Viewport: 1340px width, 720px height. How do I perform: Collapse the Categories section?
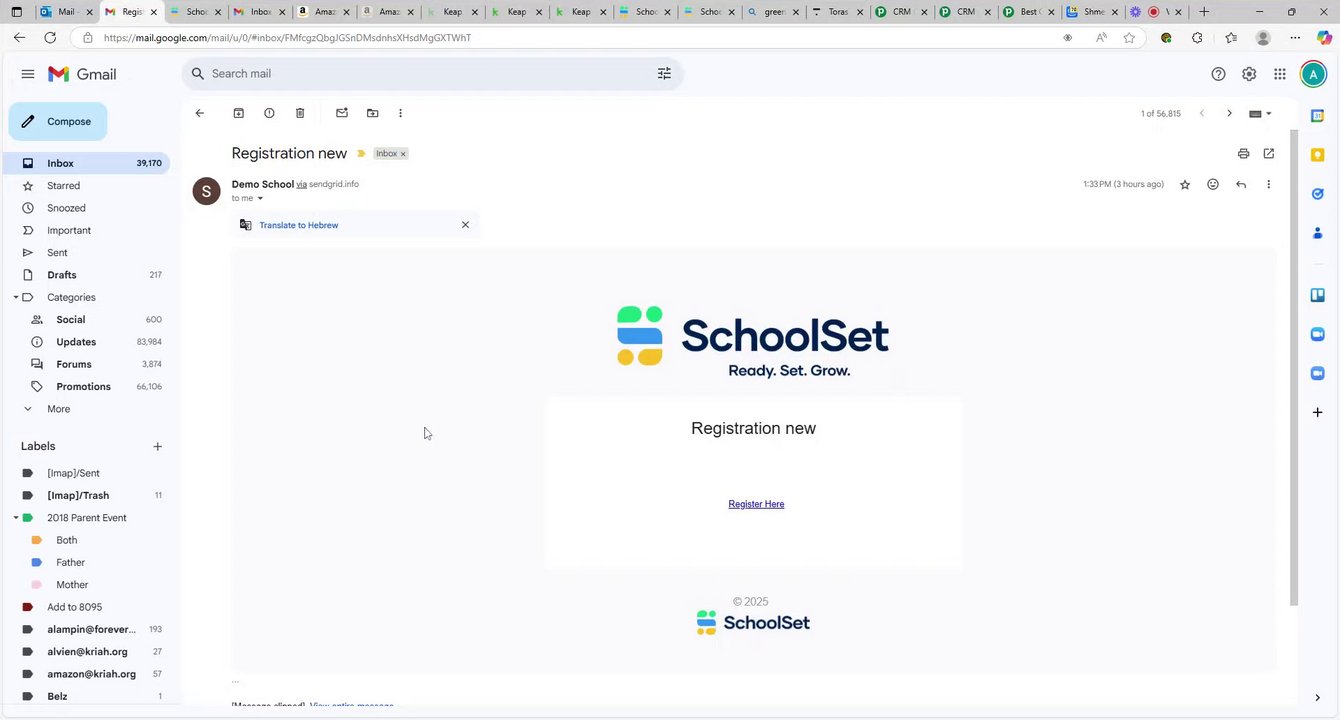(x=16, y=297)
